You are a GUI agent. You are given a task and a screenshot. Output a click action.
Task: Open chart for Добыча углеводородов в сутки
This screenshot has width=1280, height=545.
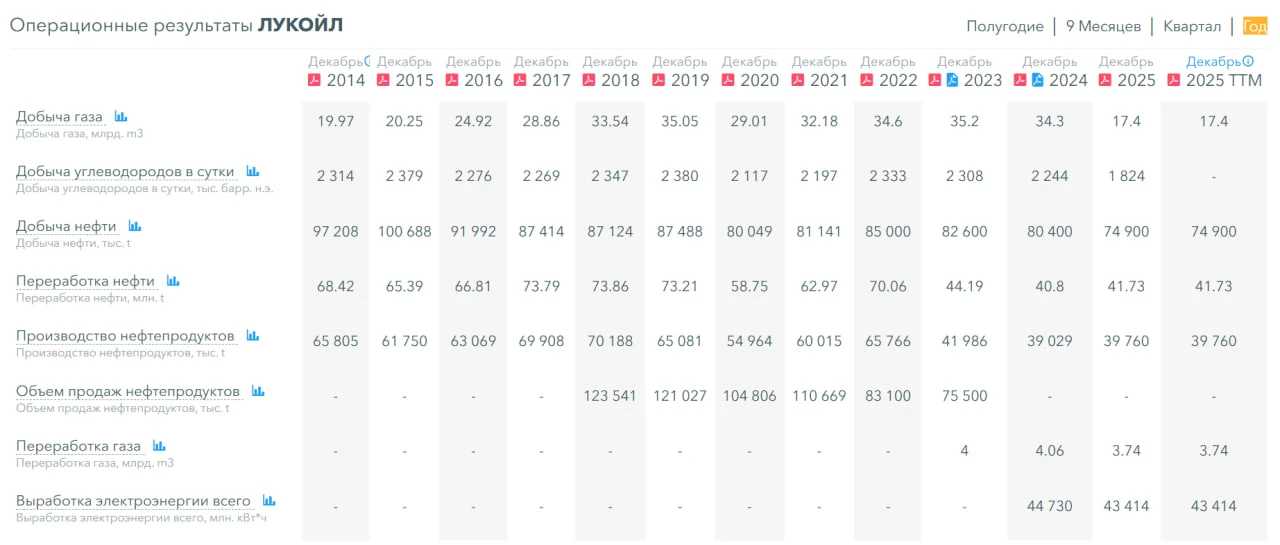click(x=253, y=171)
